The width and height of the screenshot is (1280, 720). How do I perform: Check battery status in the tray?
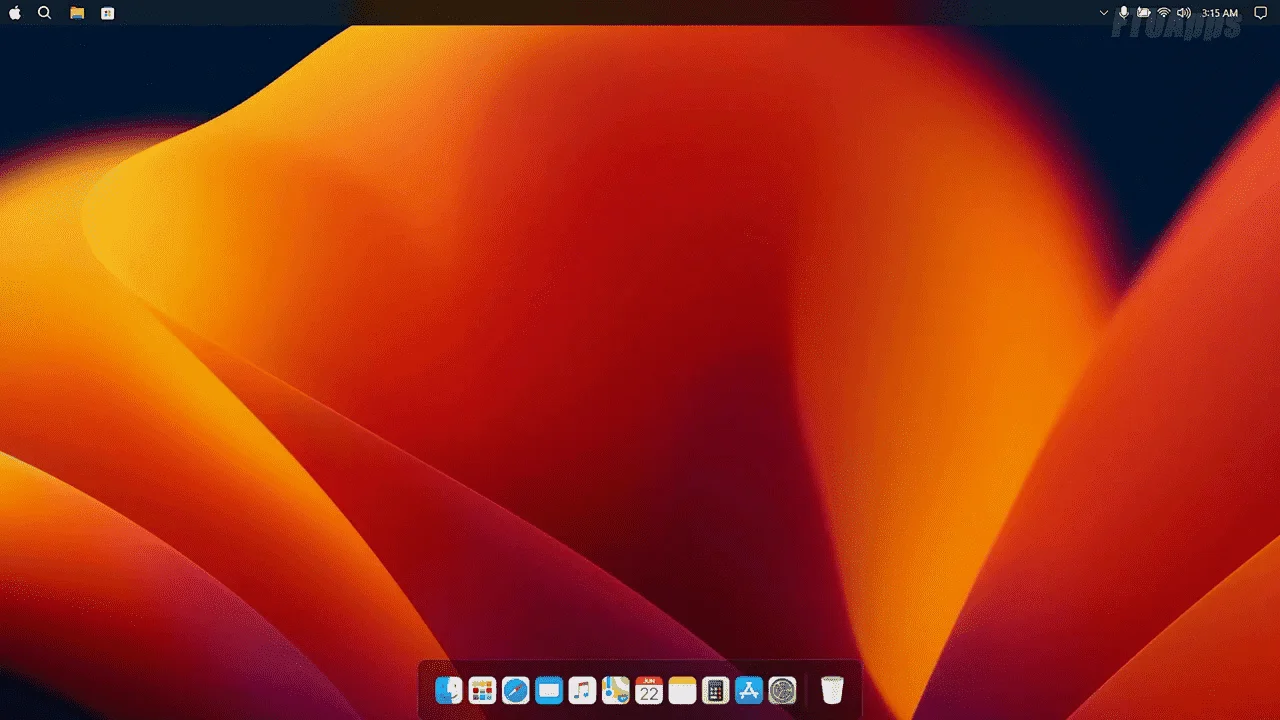pyautogui.click(x=1144, y=13)
